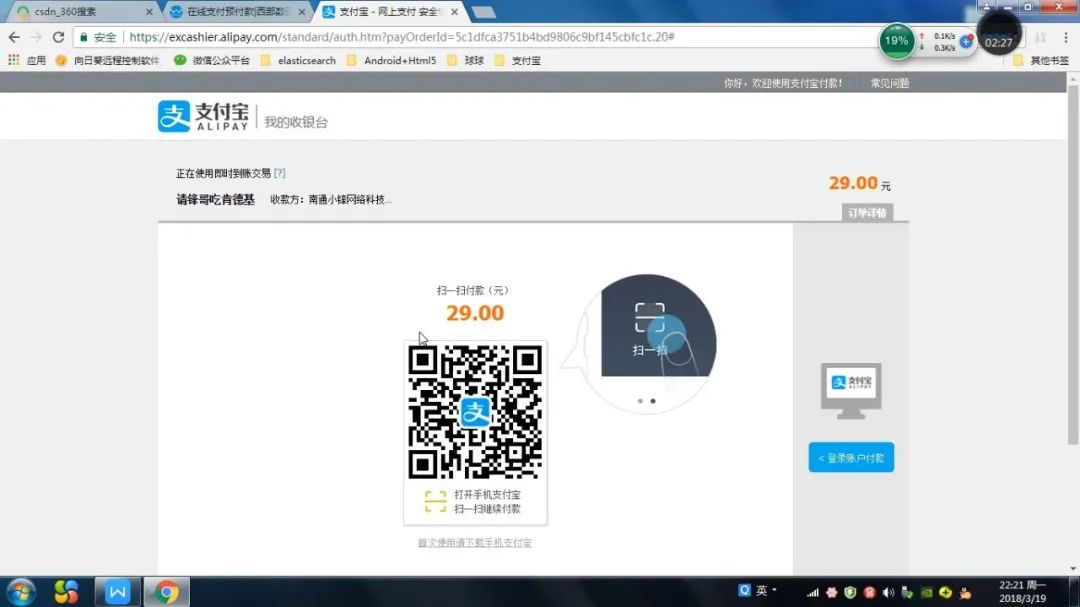Open the blue W taskbar app
The height and width of the screenshot is (607, 1080).
(117, 592)
